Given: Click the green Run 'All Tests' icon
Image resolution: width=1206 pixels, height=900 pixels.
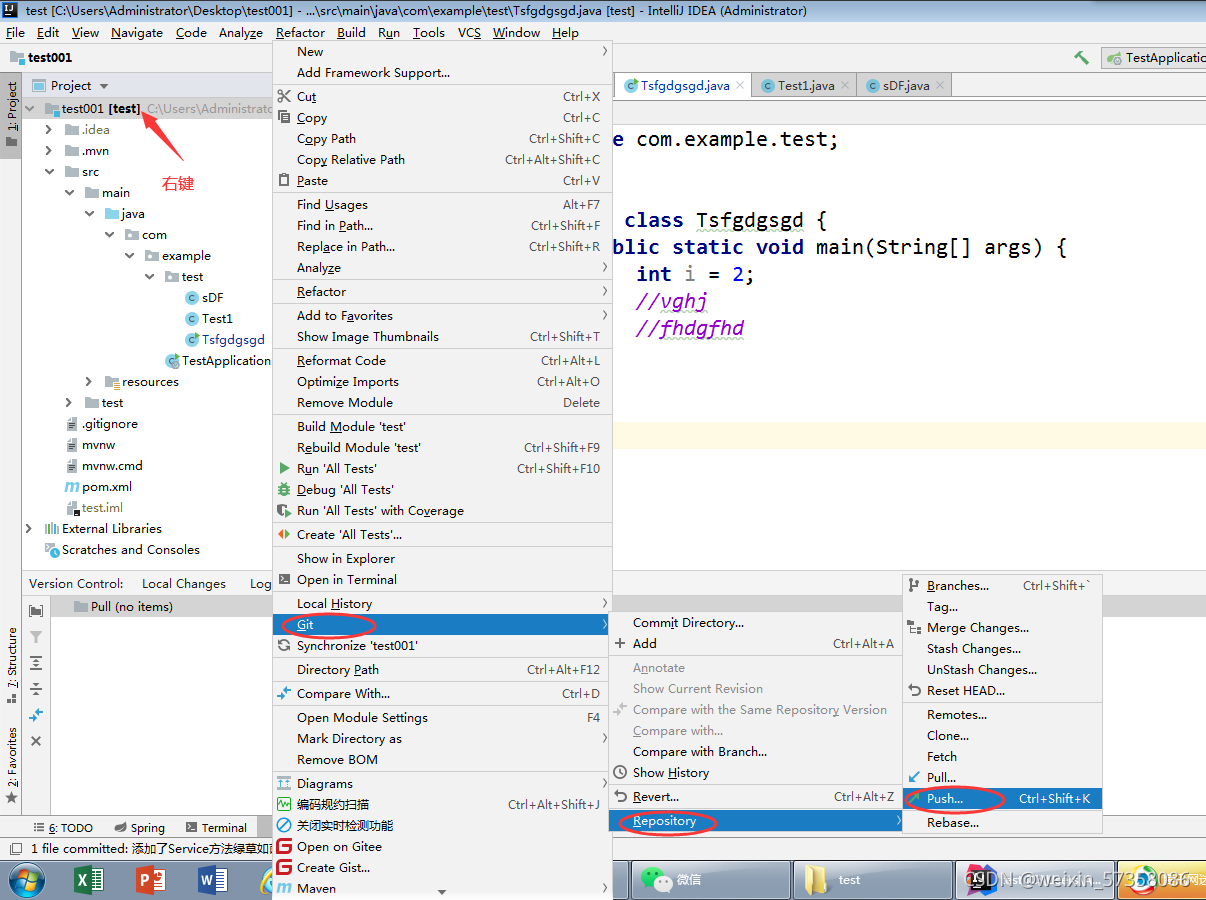Looking at the screenshot, I should tap(284, 468).
